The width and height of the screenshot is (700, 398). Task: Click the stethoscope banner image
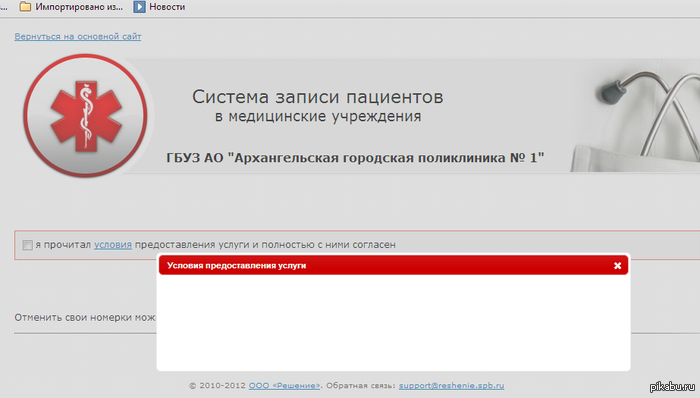pos(635,116)
